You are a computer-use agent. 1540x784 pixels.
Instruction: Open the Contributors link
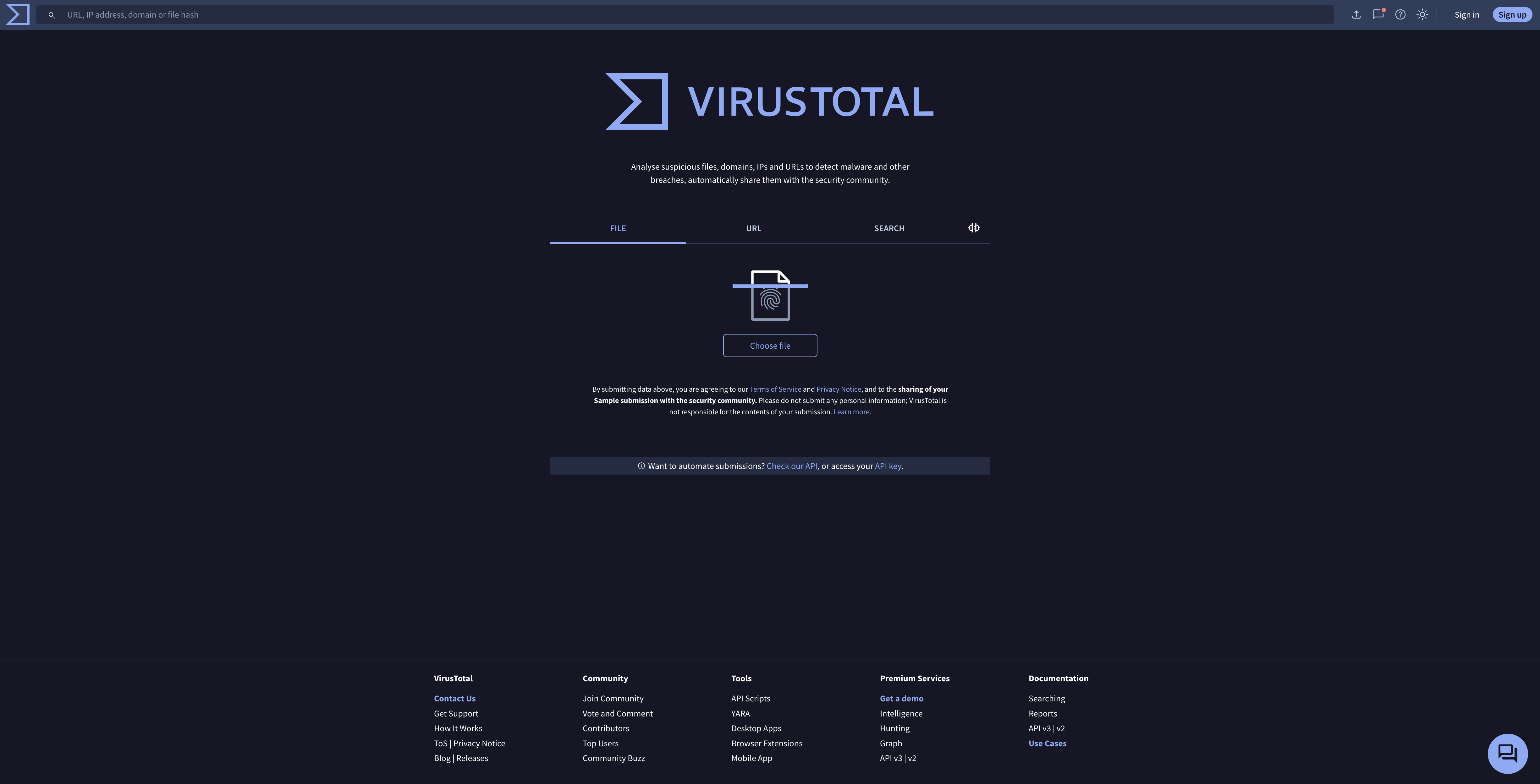(x=606, y=728)
